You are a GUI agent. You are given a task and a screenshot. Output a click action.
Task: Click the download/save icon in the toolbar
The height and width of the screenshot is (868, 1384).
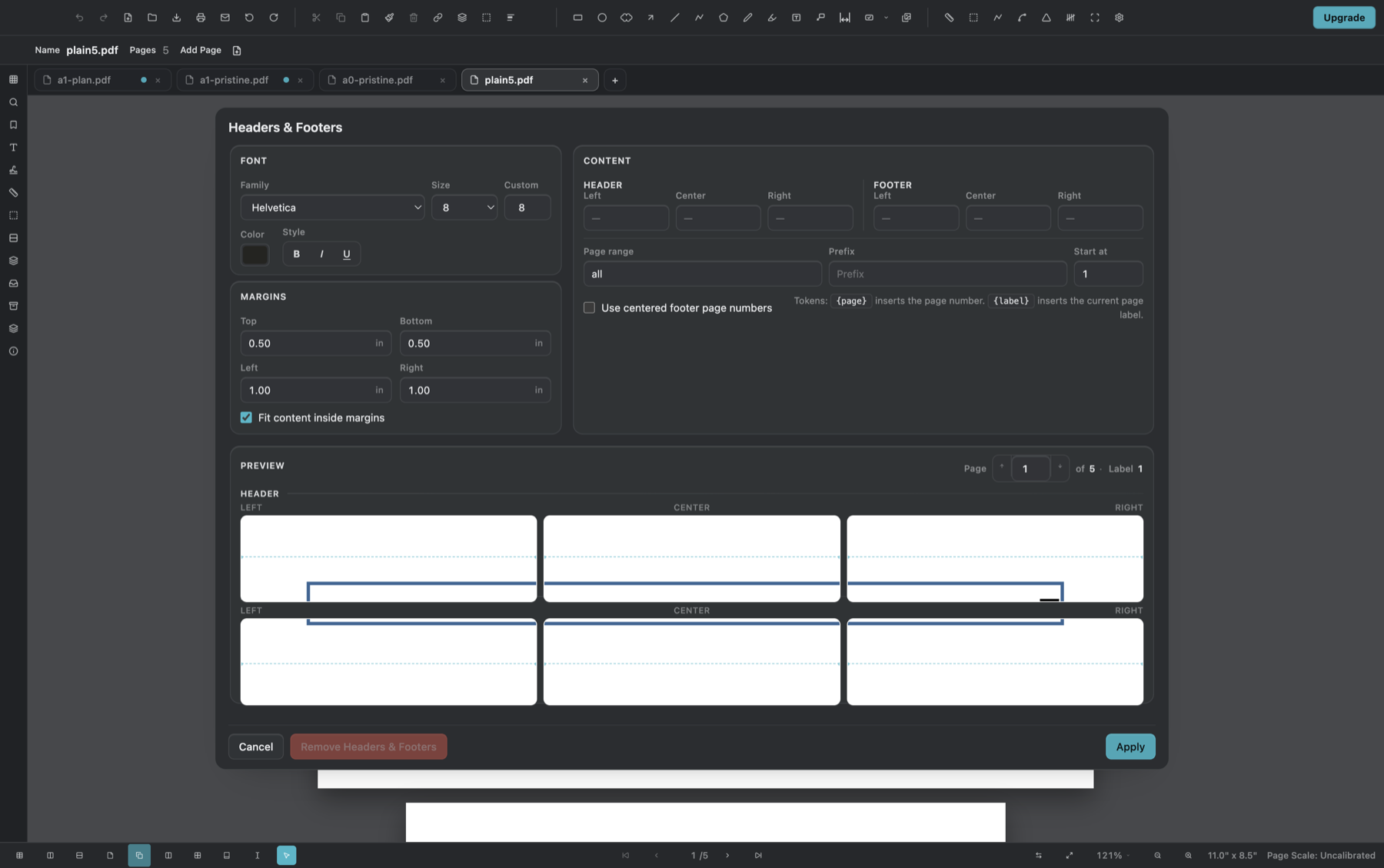(177, 18)
